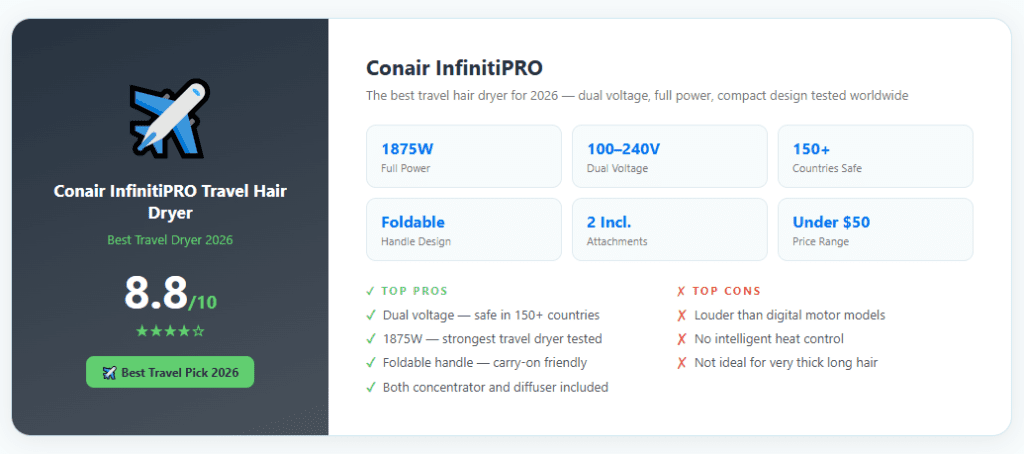Click the large airplane emoji icon
1024x454 pixels.
(170, 118)
